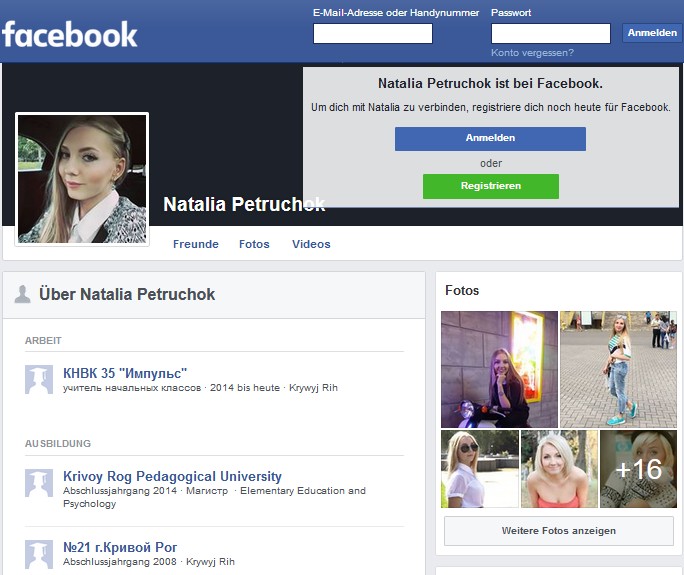This screenshot has height=575, width=684.
Task: Click the text "учитель начальных классов"
Action: 132,388
